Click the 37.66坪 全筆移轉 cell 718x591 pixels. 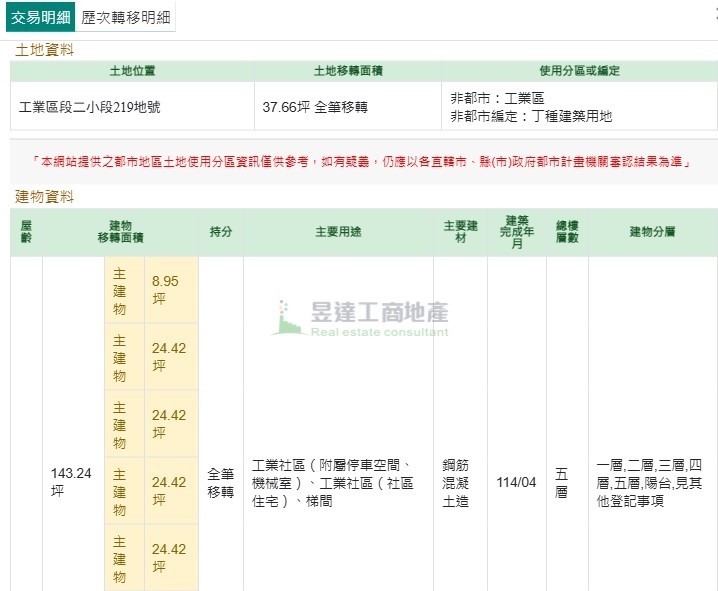pyautogui.click(x=314, y=107)
